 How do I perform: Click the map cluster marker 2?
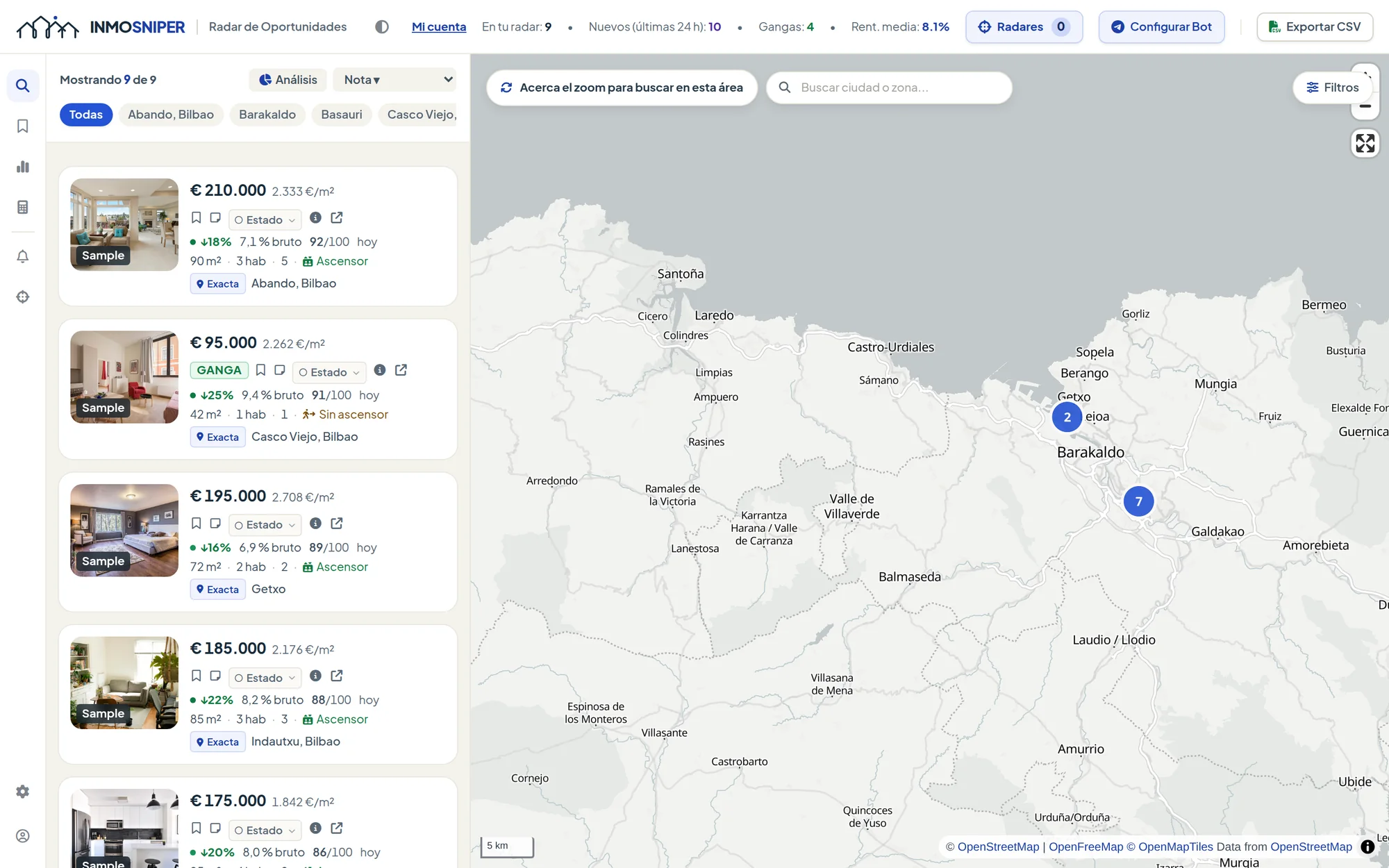(1067, 417)
